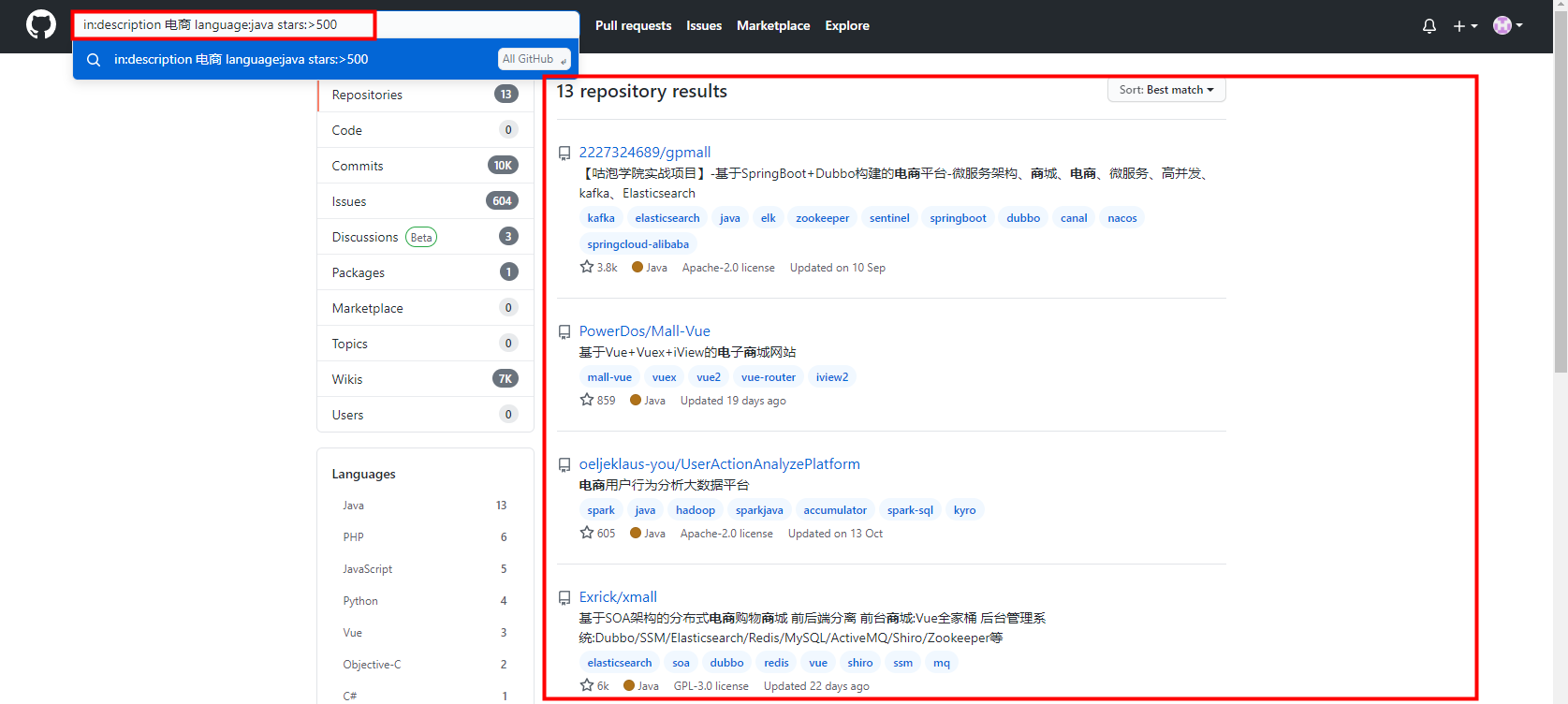Click the vue-router topic tag

point(769,377)
